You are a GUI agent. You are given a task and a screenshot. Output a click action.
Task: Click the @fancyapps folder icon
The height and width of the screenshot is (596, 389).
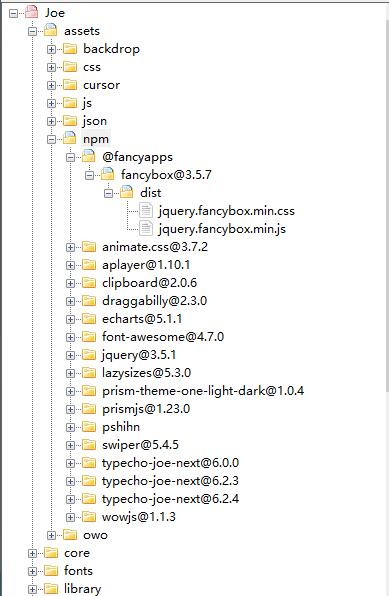[89, 156]
